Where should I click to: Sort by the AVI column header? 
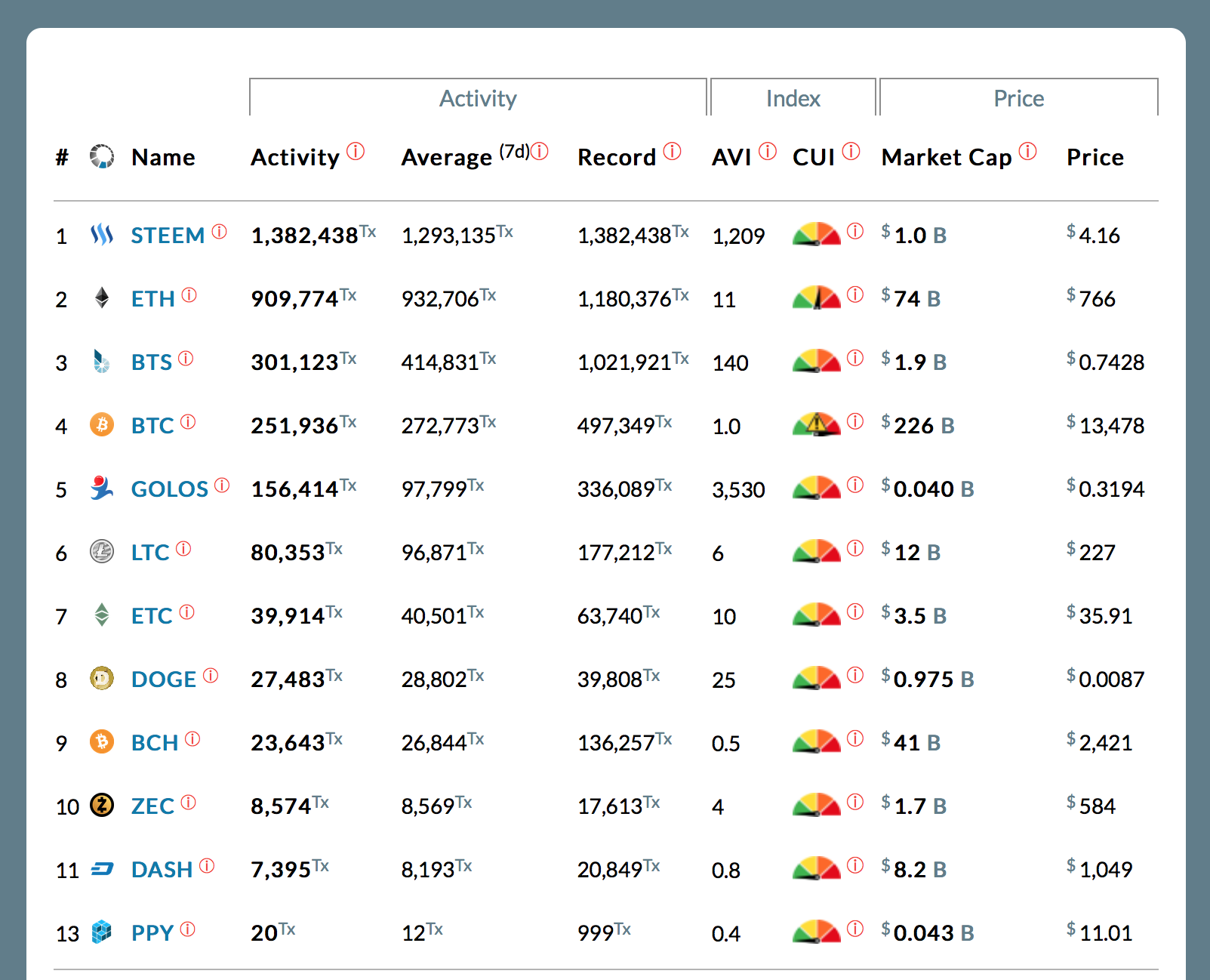[731, 157]
